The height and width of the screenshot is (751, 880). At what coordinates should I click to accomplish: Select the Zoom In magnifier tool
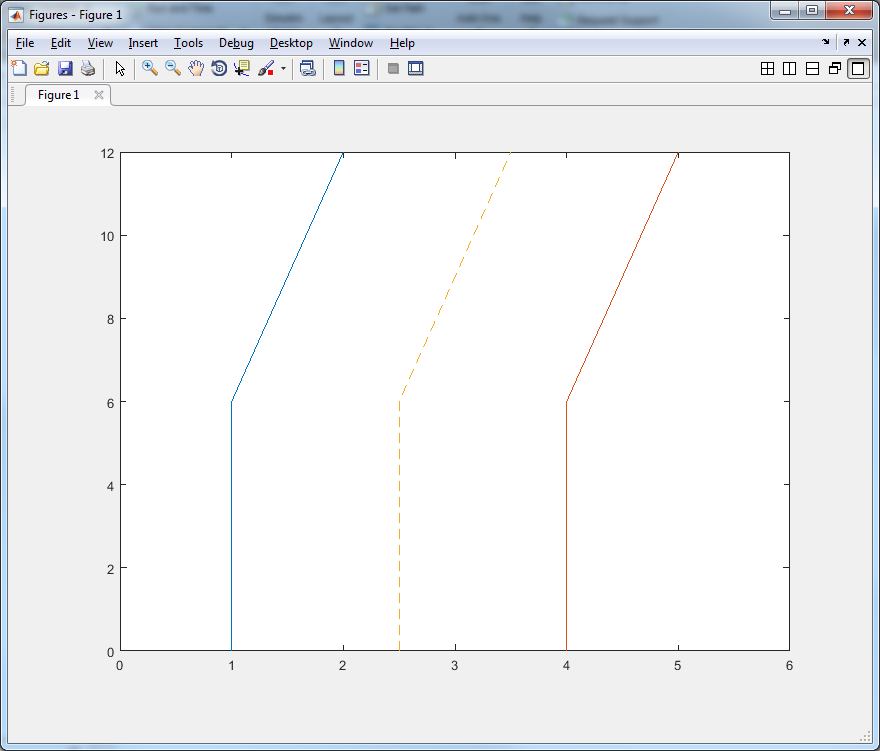click(x=150, y=69)
